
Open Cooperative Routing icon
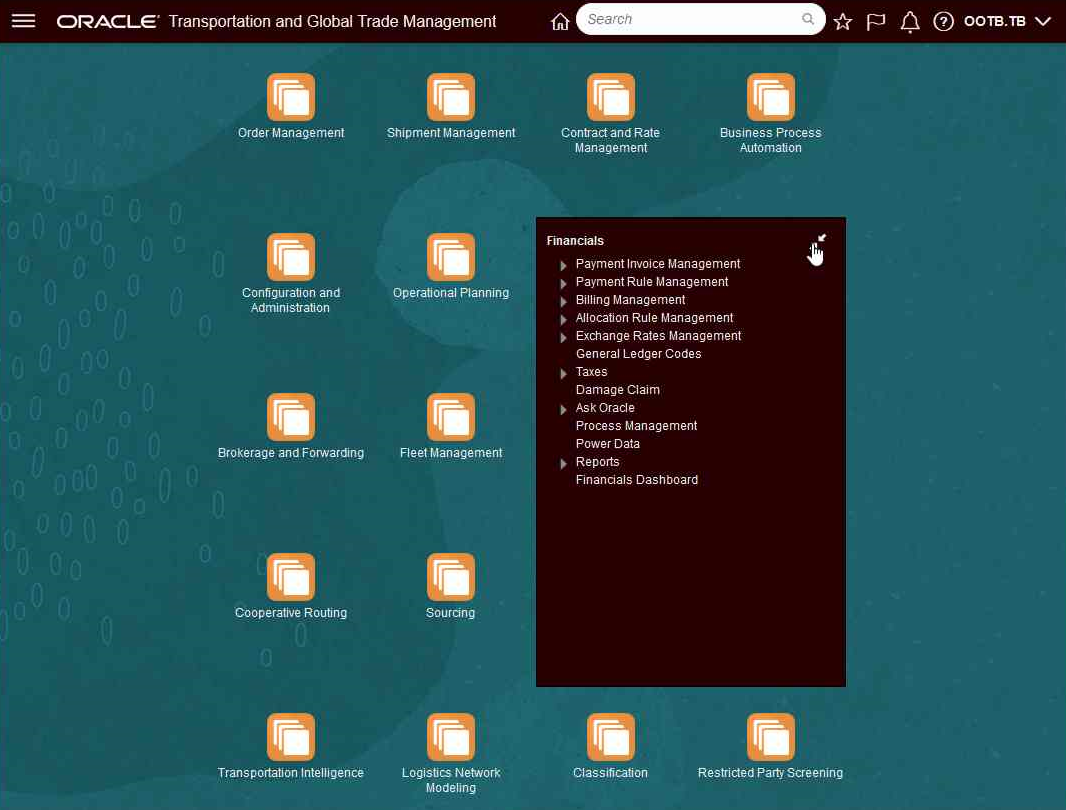(291, 577)
